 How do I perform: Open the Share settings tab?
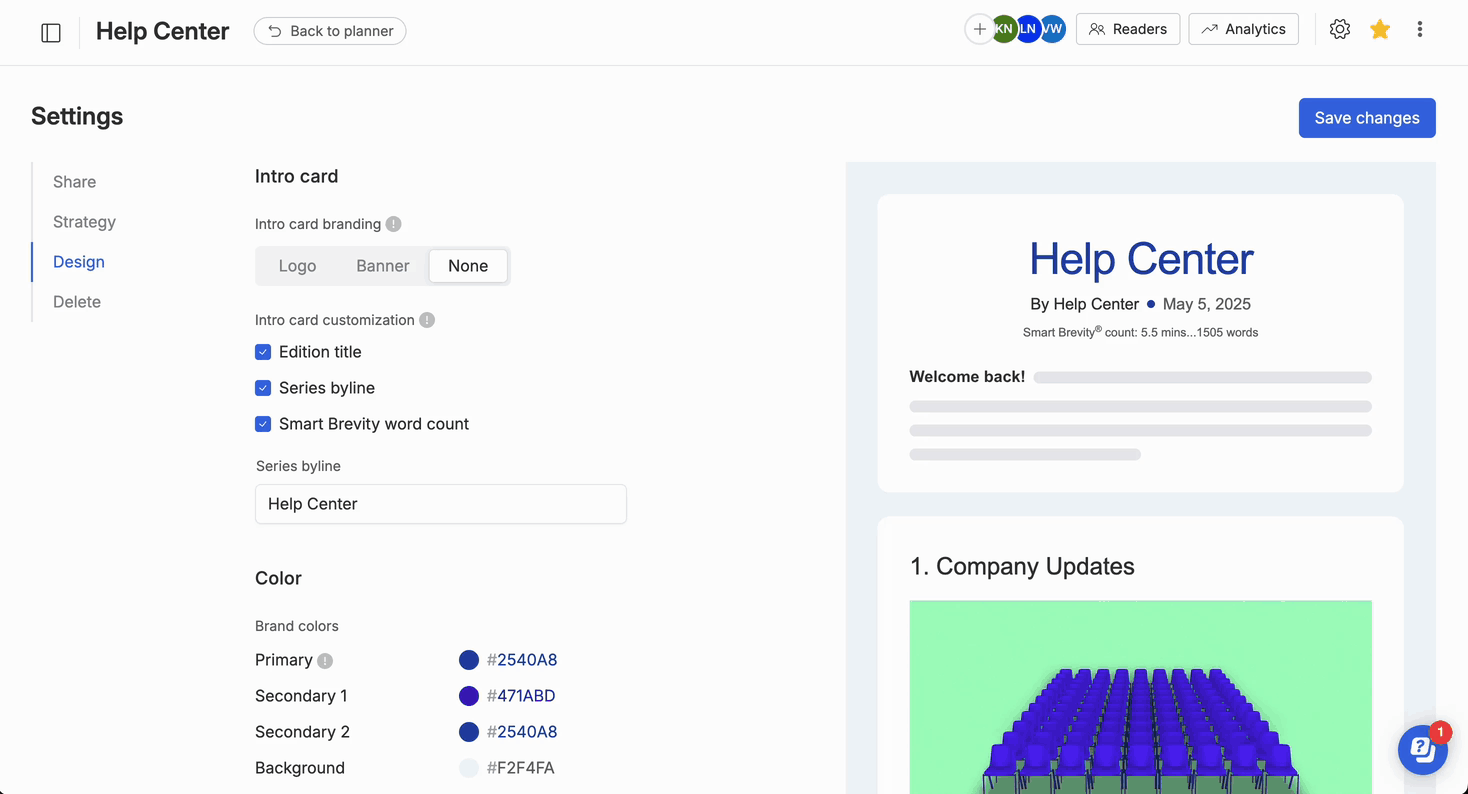[x=75, y=182]
